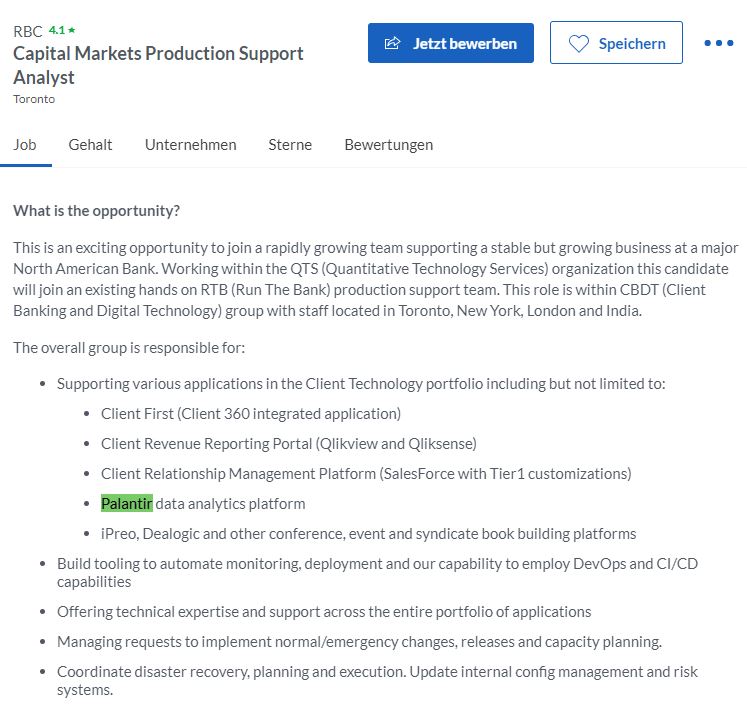Viewport: 747px width, 705px height.
Task: Switch to the Gehalt tab
Action: coord(90,144)
